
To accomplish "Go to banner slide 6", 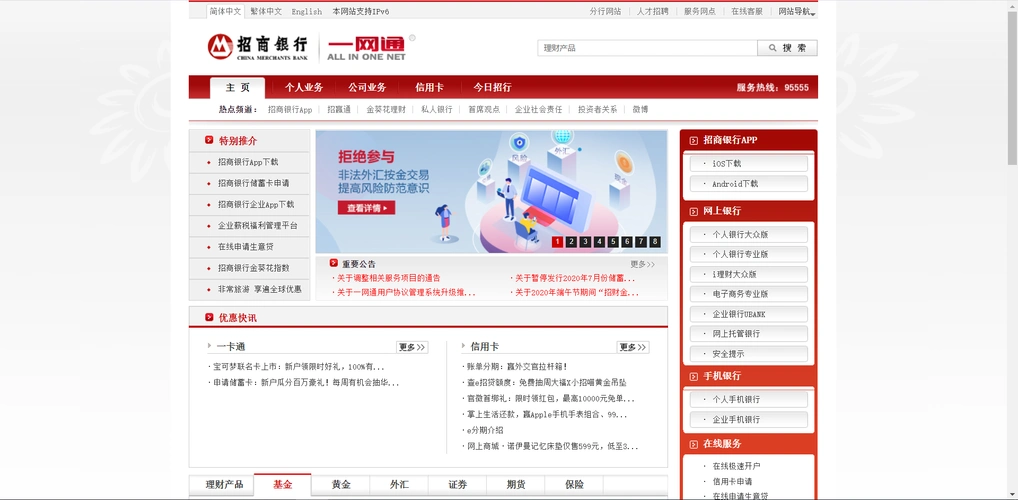I will pos(627,242).
